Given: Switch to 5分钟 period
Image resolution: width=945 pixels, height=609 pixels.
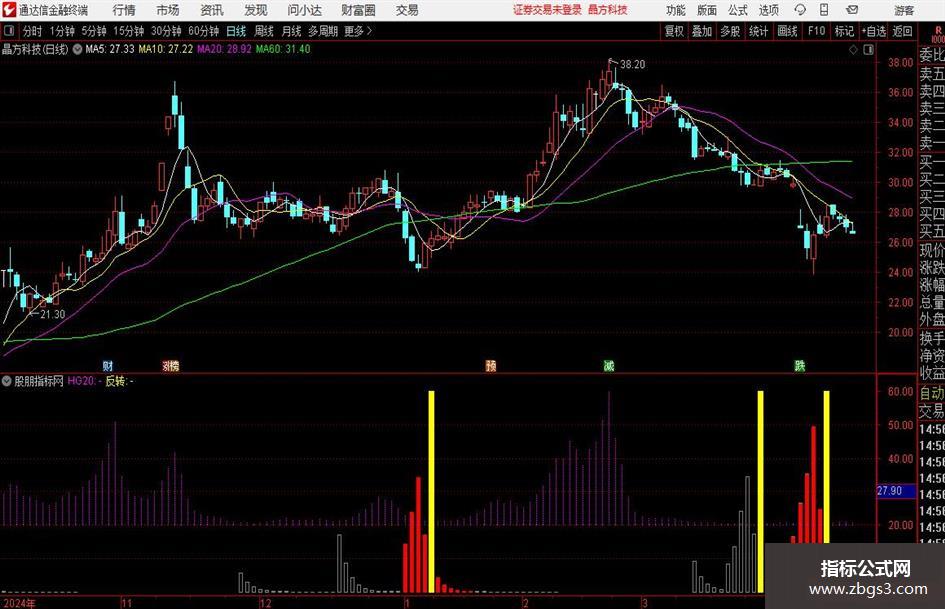Looking at the screenshot, I should point(94,31).
